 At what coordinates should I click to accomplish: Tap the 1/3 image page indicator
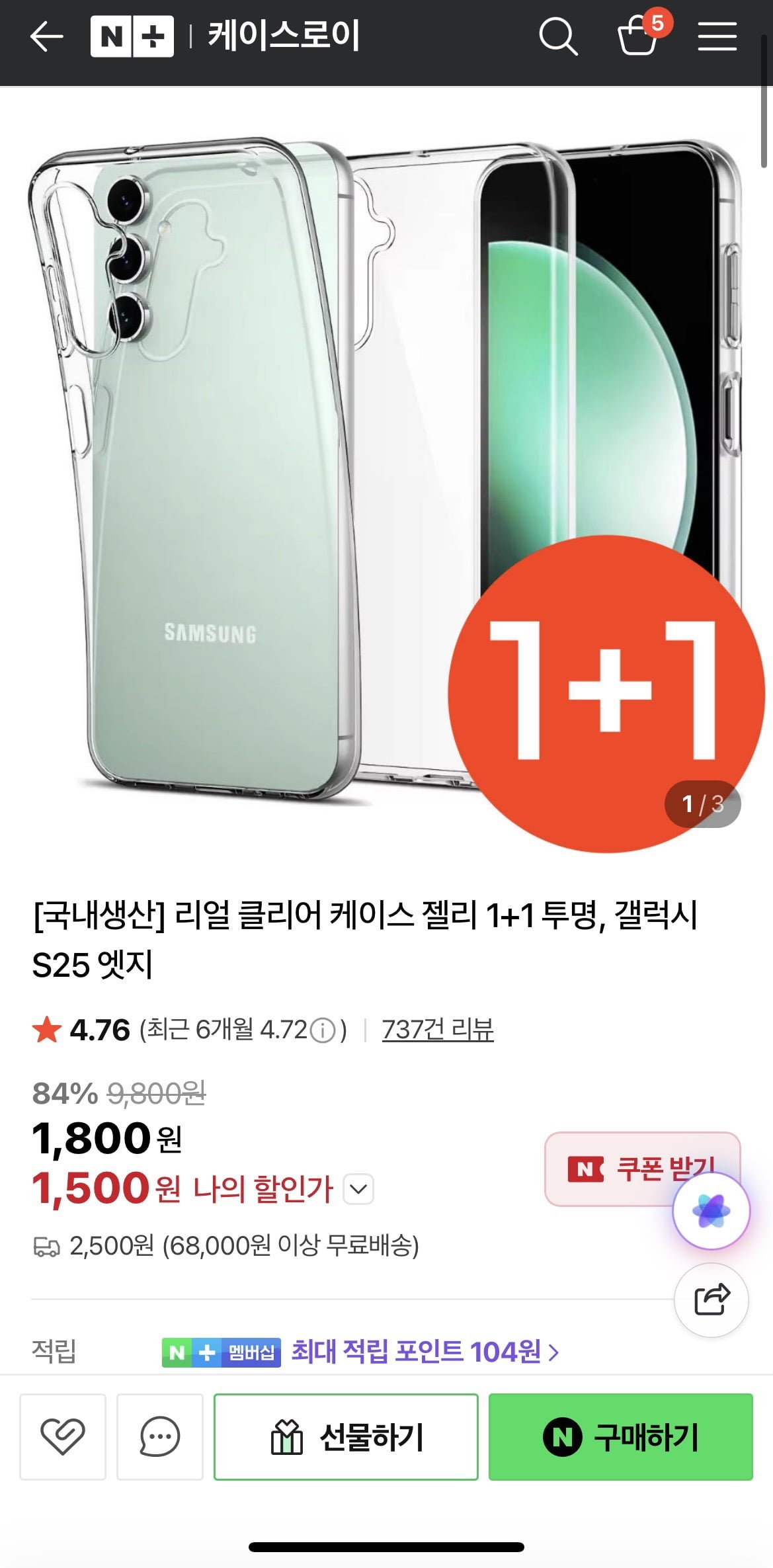pyautogui.click(x=702, y=804)
